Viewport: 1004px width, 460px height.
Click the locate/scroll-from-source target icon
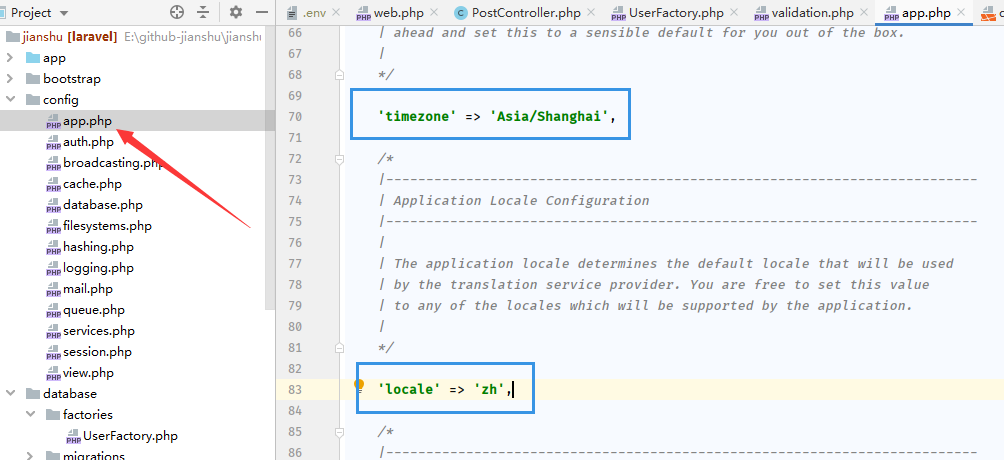(x=177, y=12)
